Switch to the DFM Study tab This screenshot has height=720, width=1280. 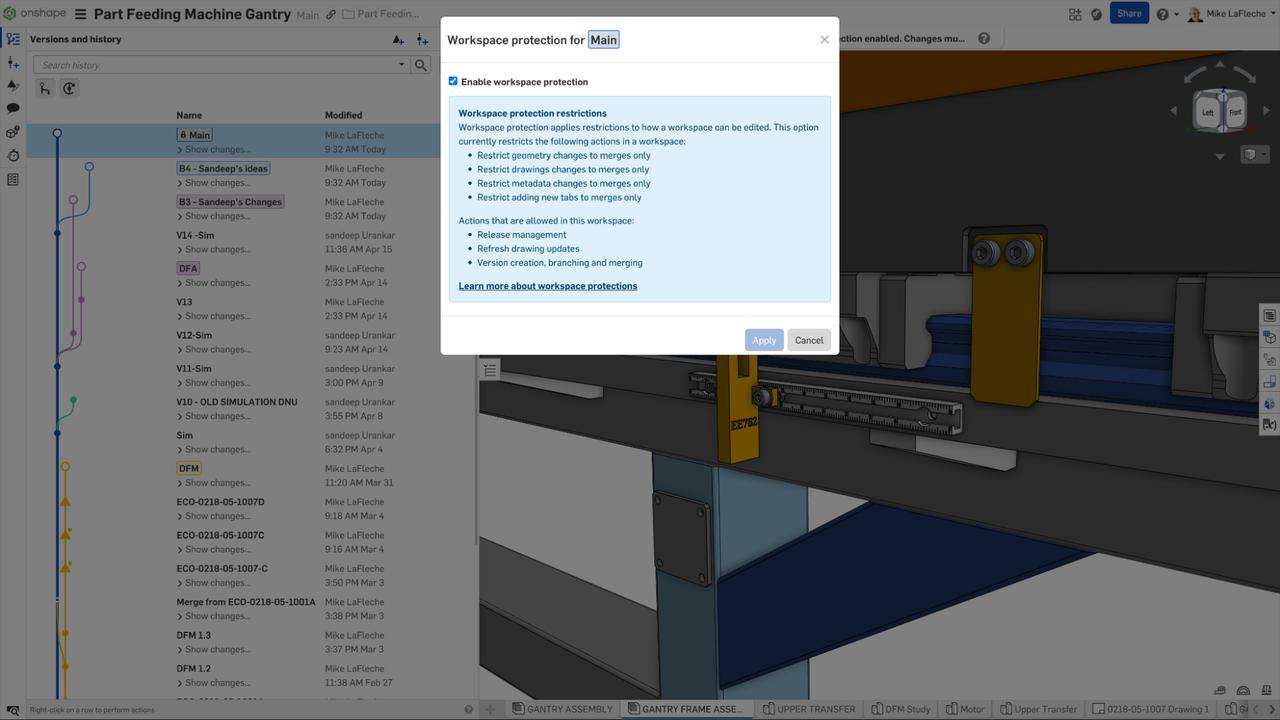coord(900,709)
